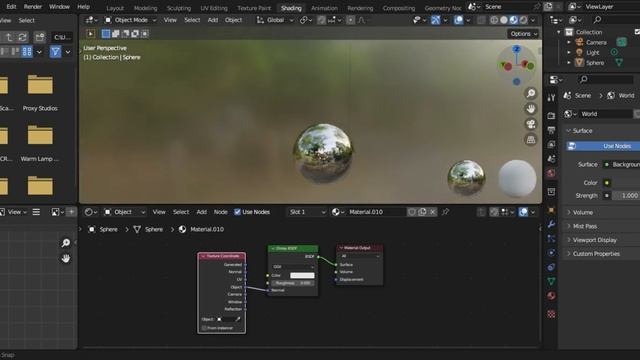
Task: Open the Slot 1 material slot dropdown
Action: (307, 212)
